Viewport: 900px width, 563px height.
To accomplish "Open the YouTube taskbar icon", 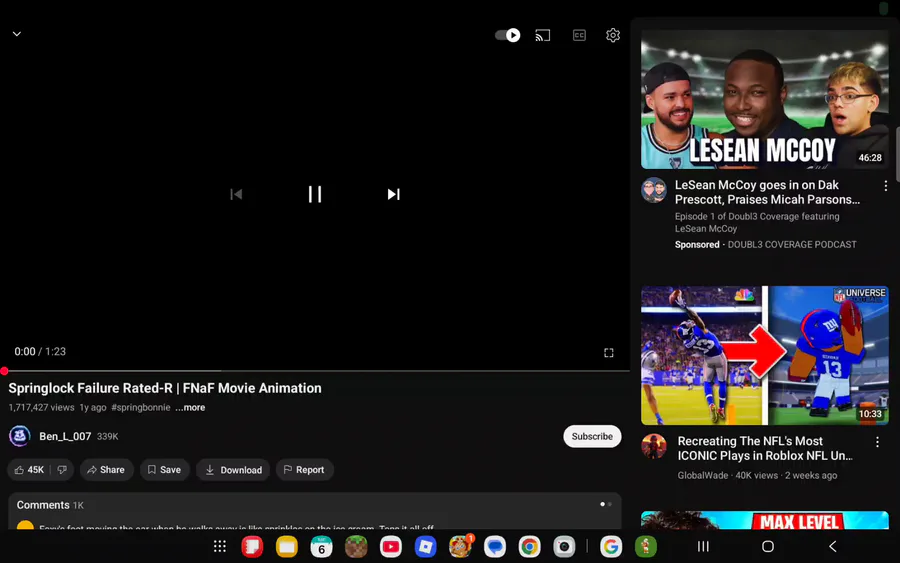I will [390, 546].
